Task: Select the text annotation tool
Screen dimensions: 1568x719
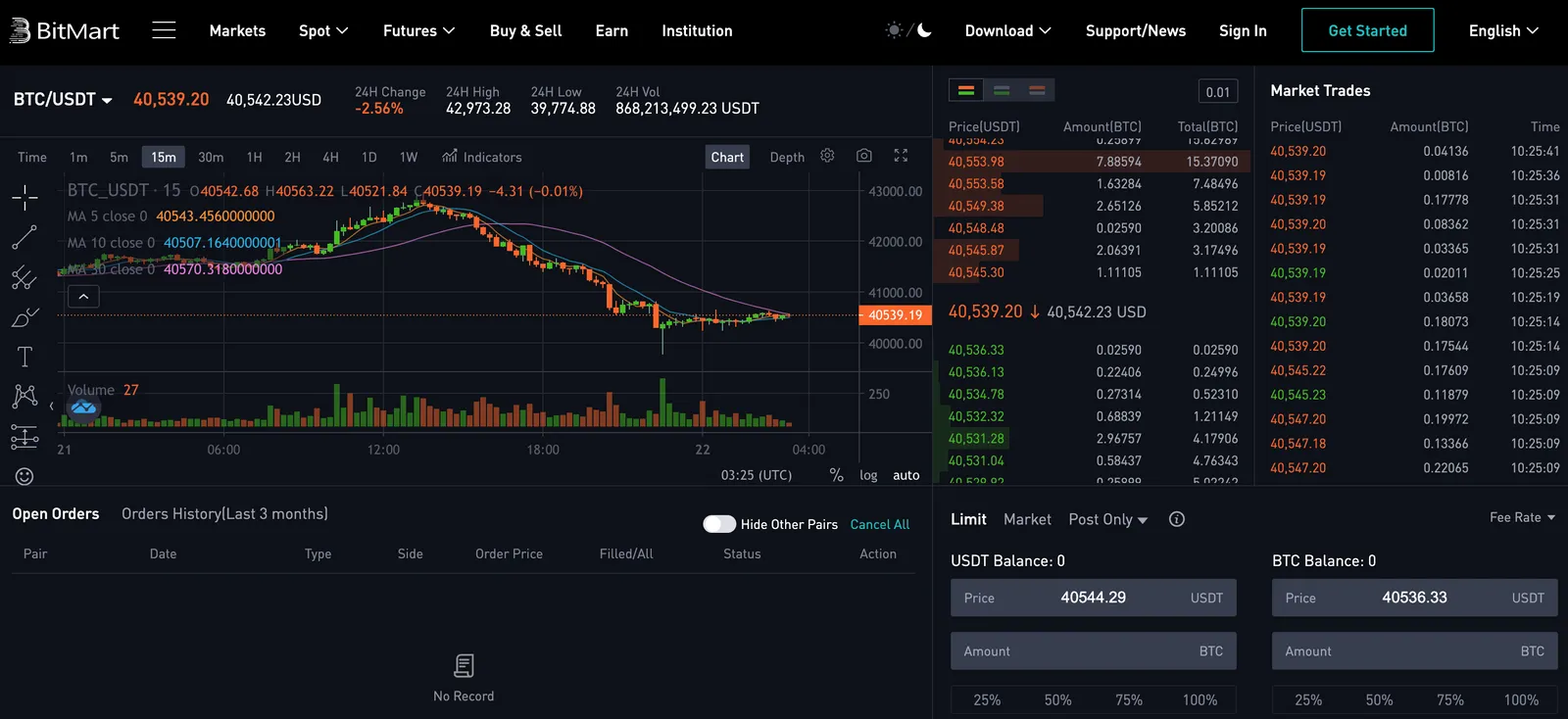Action: [x=24, y=357]
